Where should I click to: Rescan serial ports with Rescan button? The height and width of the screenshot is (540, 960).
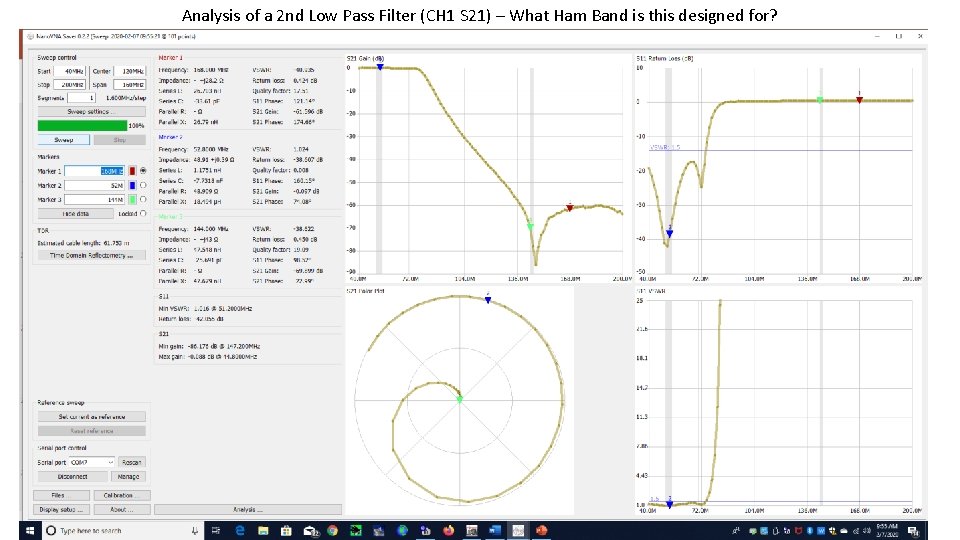pyautogui.click(x=132, y=462)
